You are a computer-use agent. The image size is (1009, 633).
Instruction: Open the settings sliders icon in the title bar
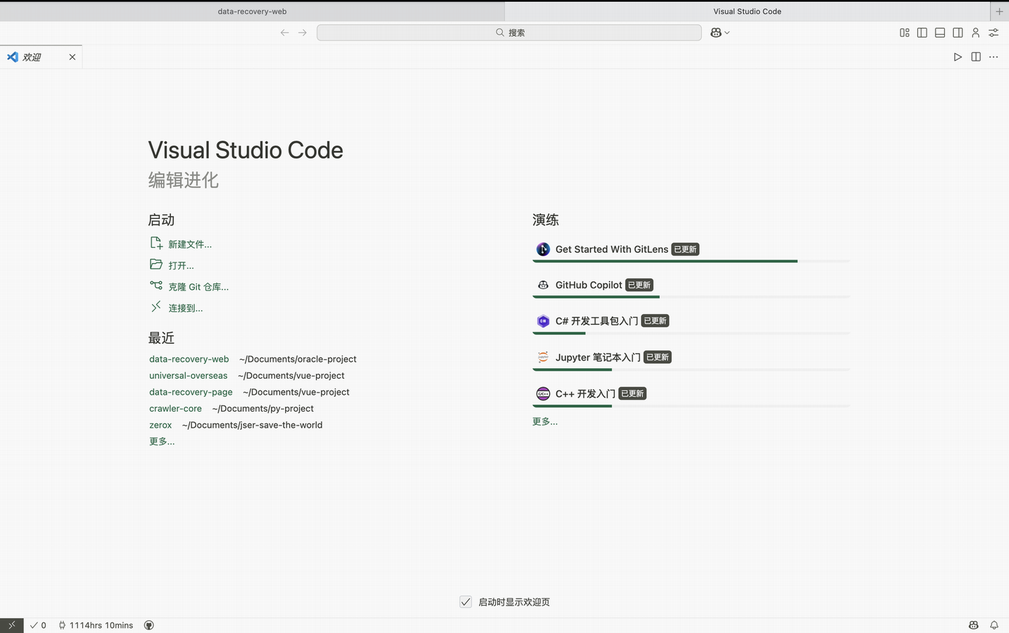[994, 33]
